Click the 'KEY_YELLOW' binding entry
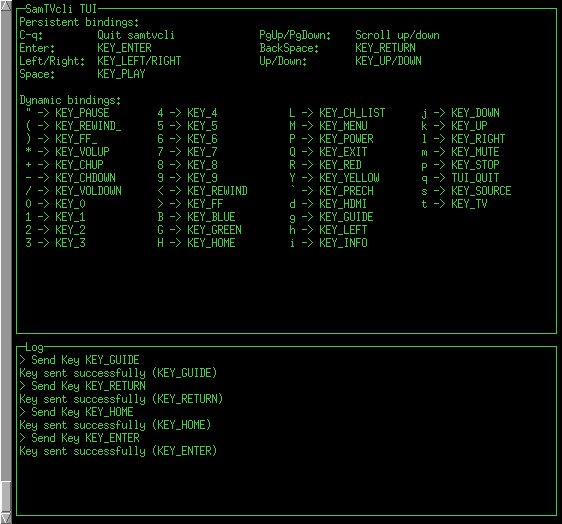562x524 pixels. [x=349, y=178]
